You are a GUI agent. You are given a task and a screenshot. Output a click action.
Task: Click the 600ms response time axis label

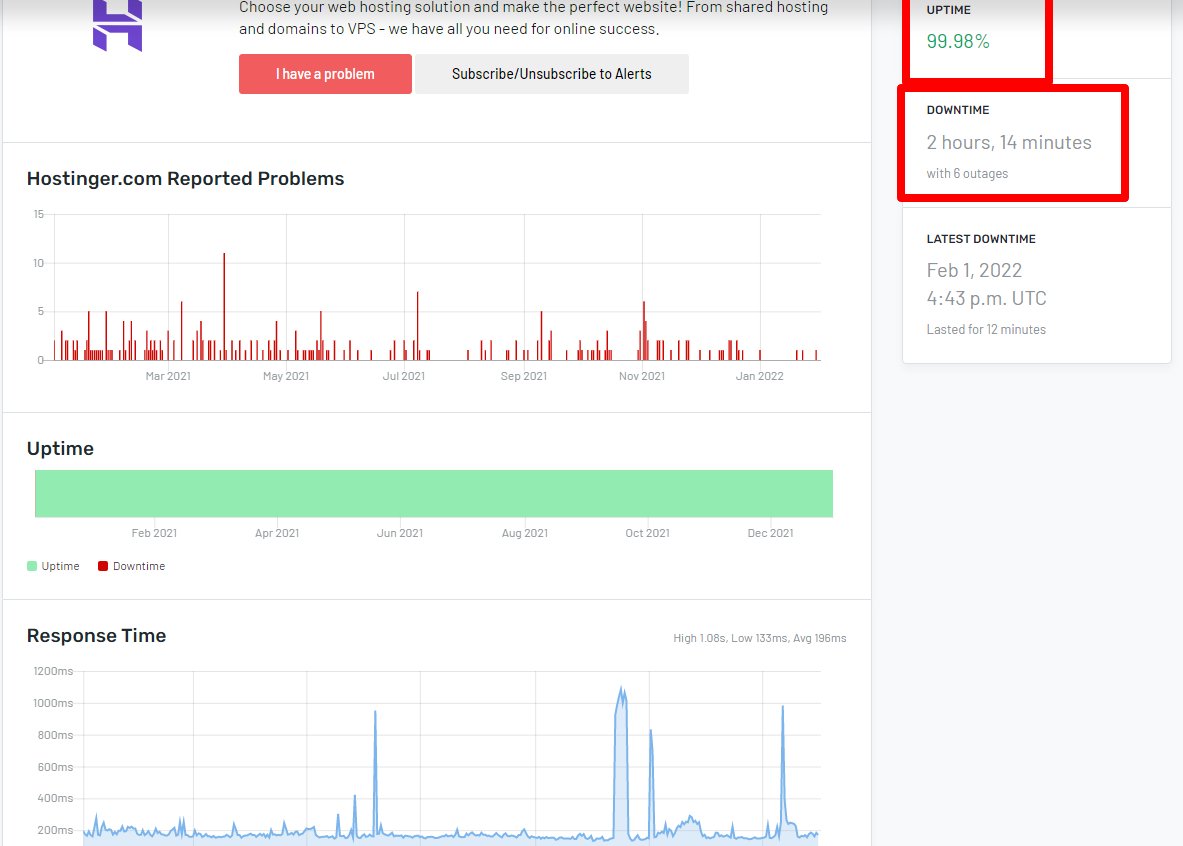[55, 767]
